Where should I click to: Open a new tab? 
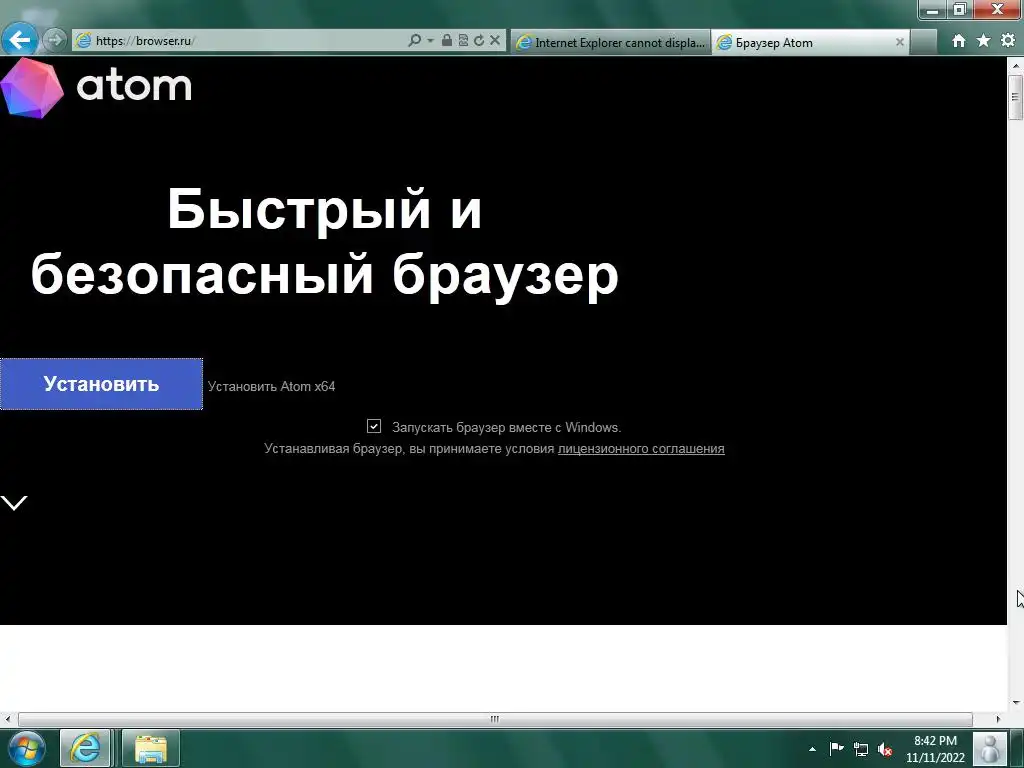923,42
